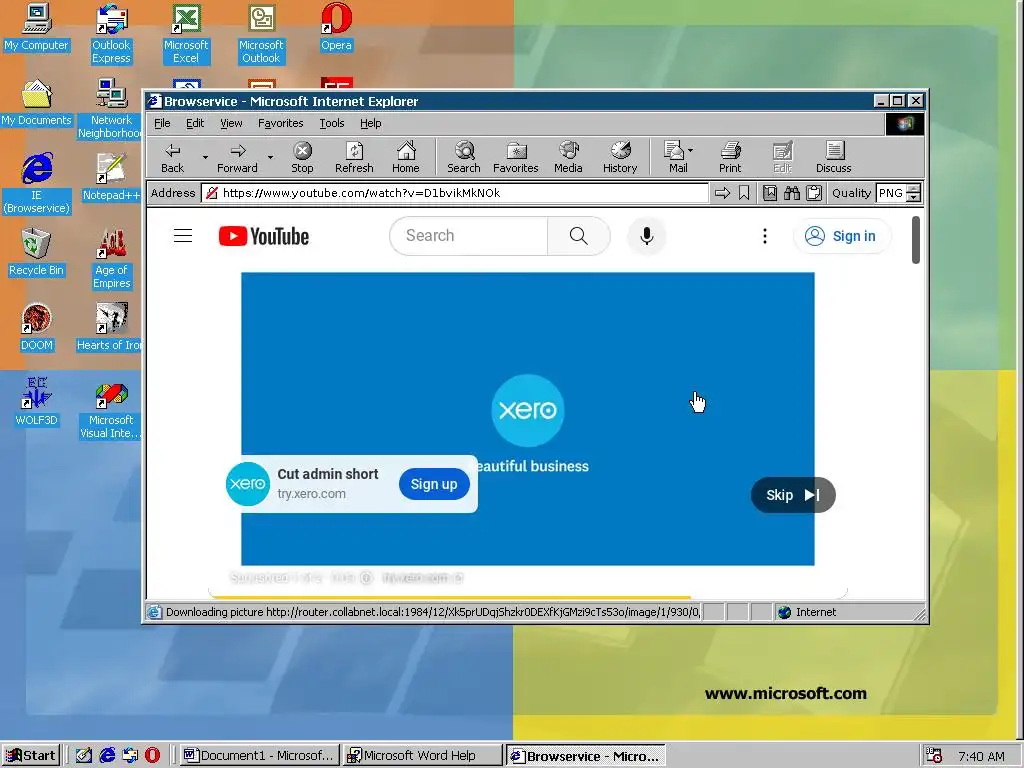Image resolution: width=1024 pixels, height=768 pixels.
Task: Open the Mail button dropdown arrow
Action: [691, 150]
